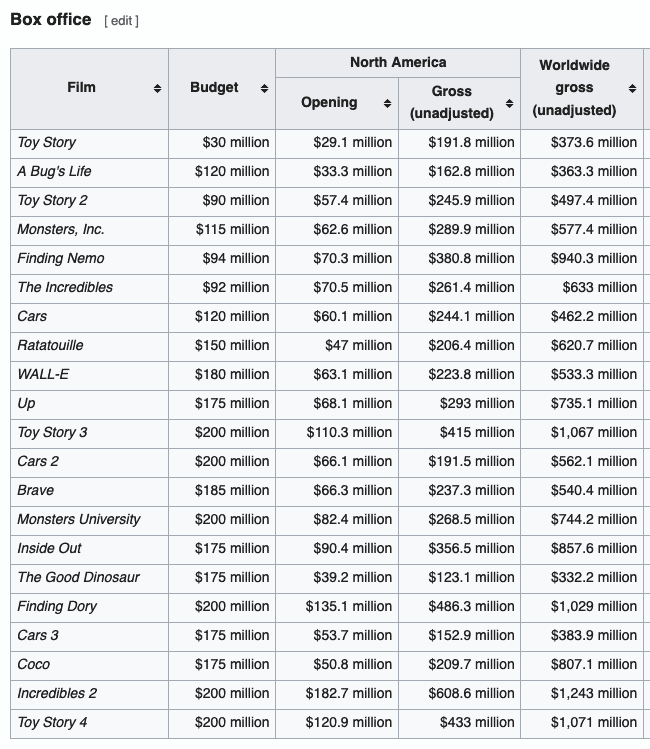Sort by Worldwide gross arrows
The width and height of the screenshot is (650, 749).
(632, 89)
